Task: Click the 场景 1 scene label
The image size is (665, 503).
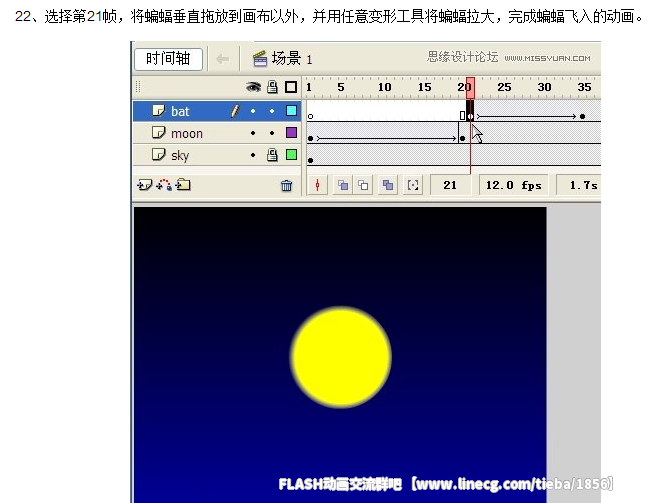Action: pyautogui.click(x=292, y=59)
